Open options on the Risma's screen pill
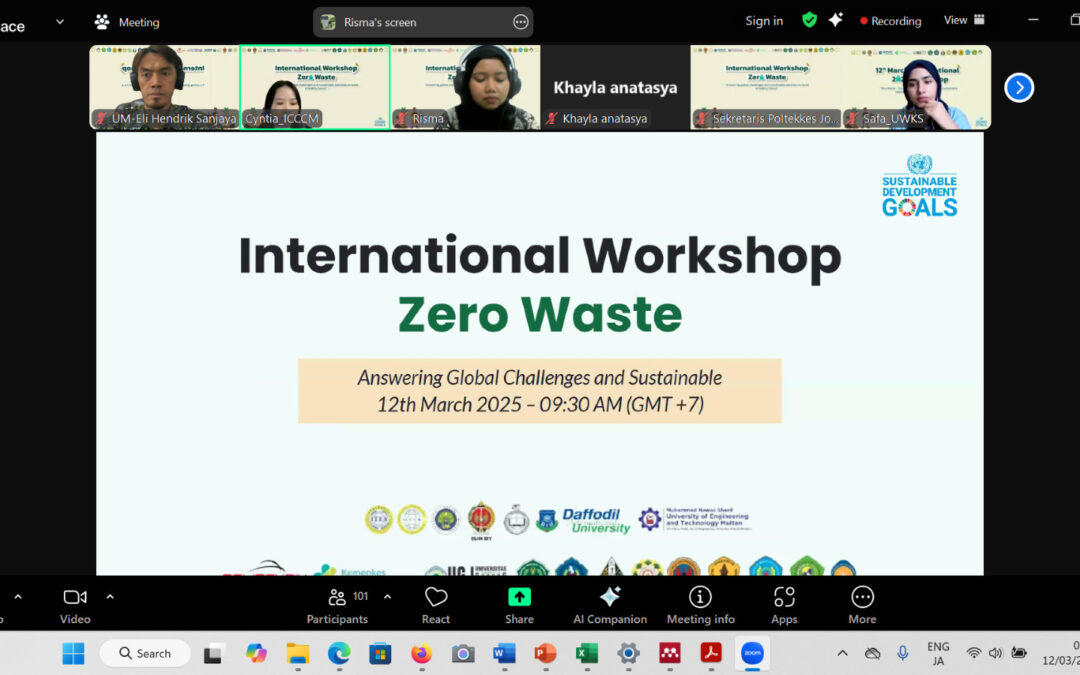 [x=519, y=21]
